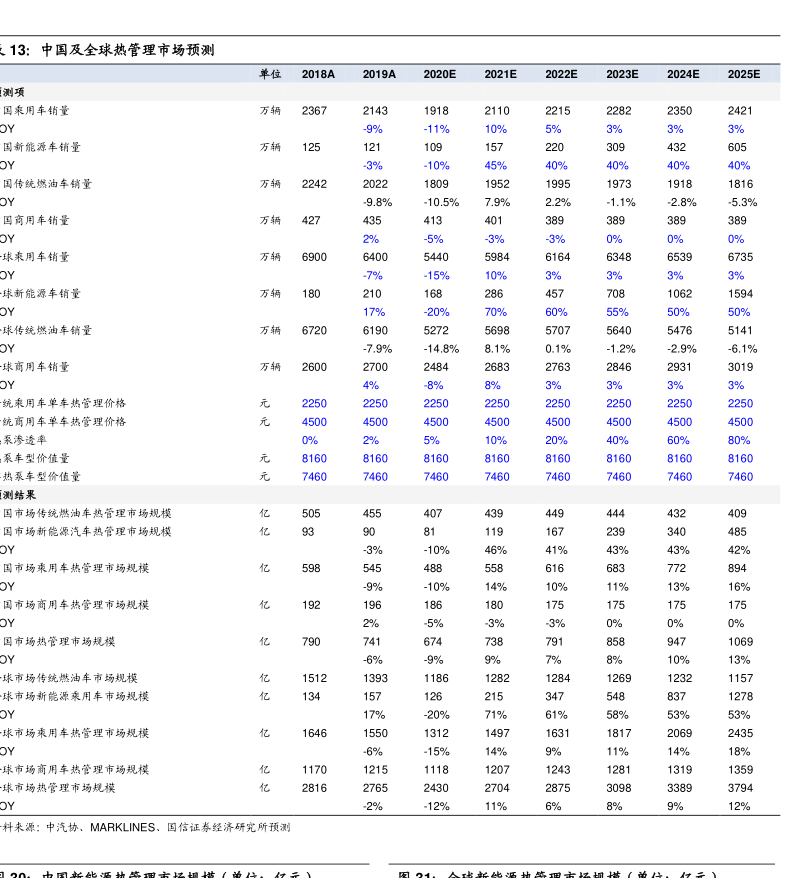Select the 2021E column header
Screen dimensions: 789x878
tap(500, 74)
